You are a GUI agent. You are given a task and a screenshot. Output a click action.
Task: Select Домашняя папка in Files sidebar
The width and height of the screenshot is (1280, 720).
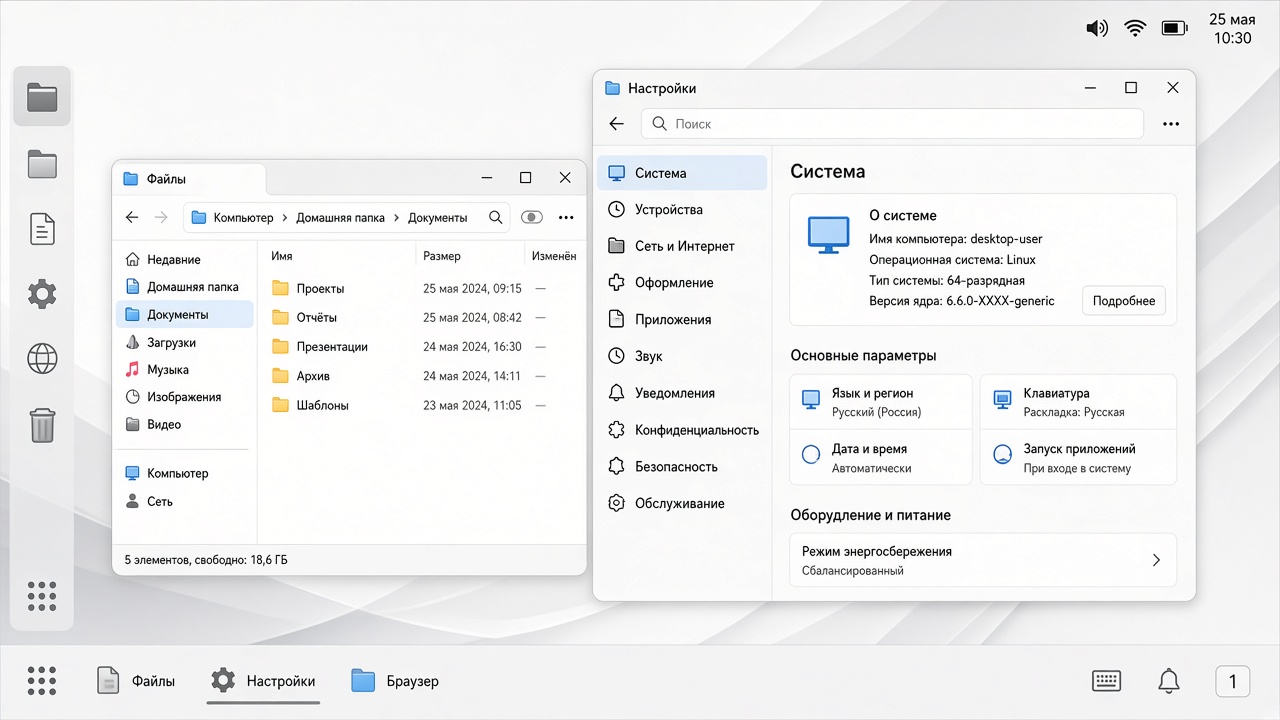pos(185,287)
